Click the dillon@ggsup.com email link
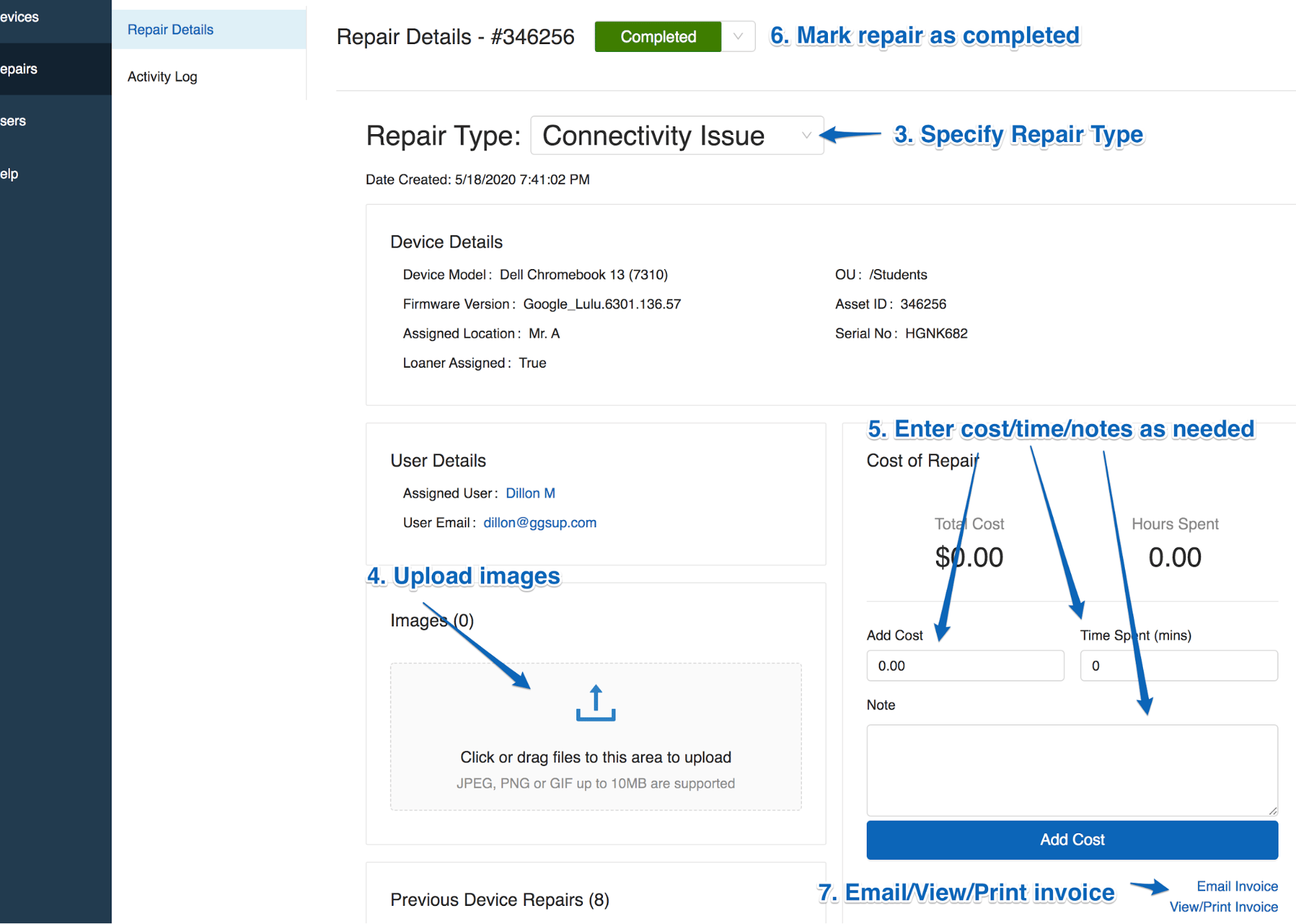Viewport: 1296px width, 924px height. pos(539,523)
